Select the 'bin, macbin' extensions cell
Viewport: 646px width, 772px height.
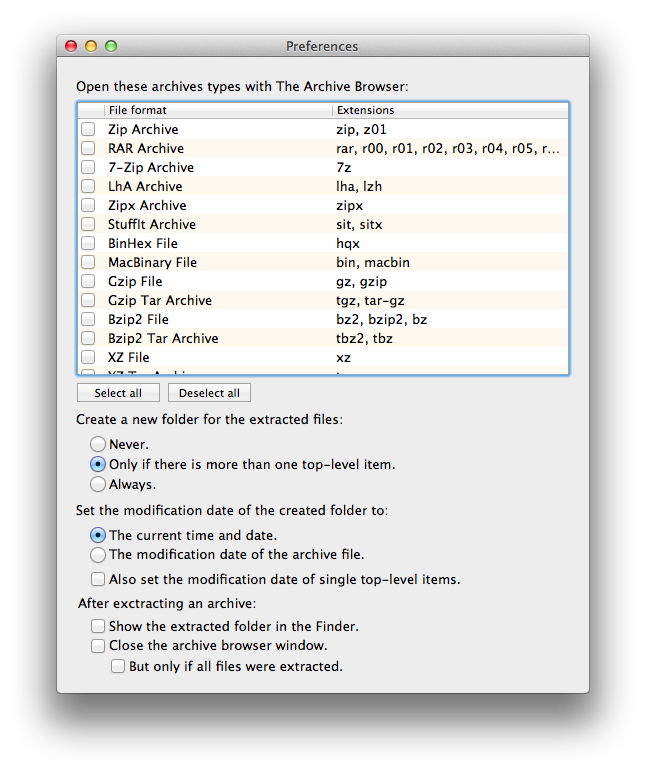point(451,262)
